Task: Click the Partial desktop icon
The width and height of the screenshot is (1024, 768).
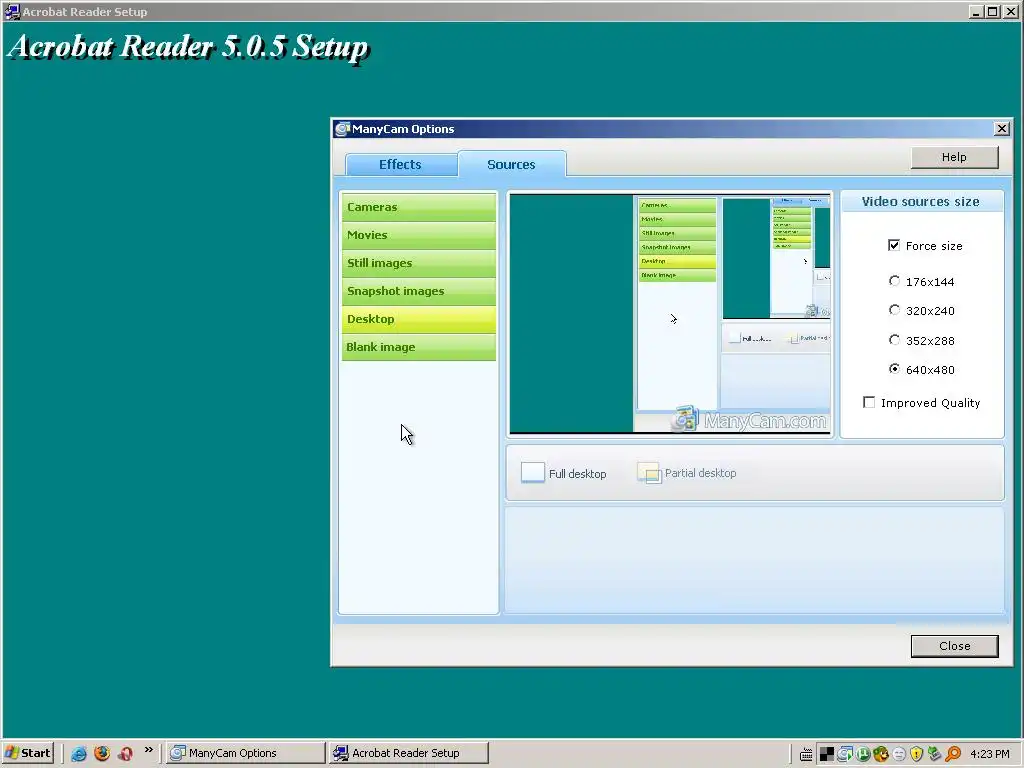Action: coord(649,472)
